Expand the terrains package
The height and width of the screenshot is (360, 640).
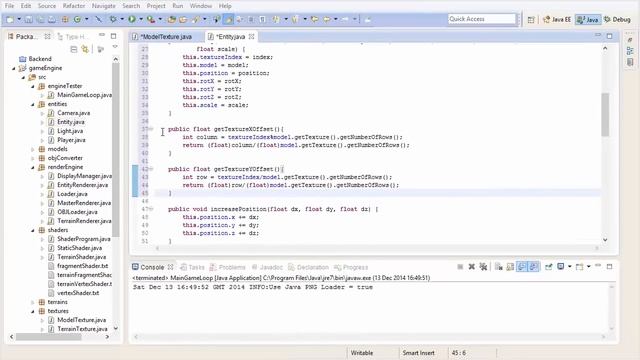point(33,302)
